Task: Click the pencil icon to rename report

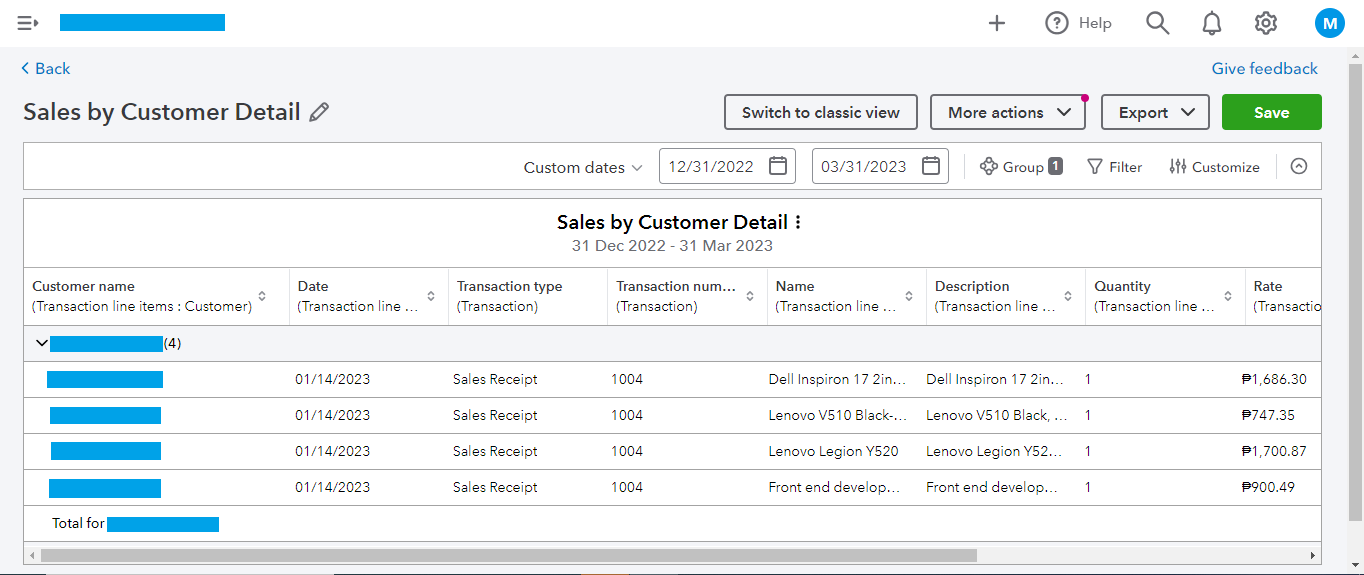Action: 319,113
